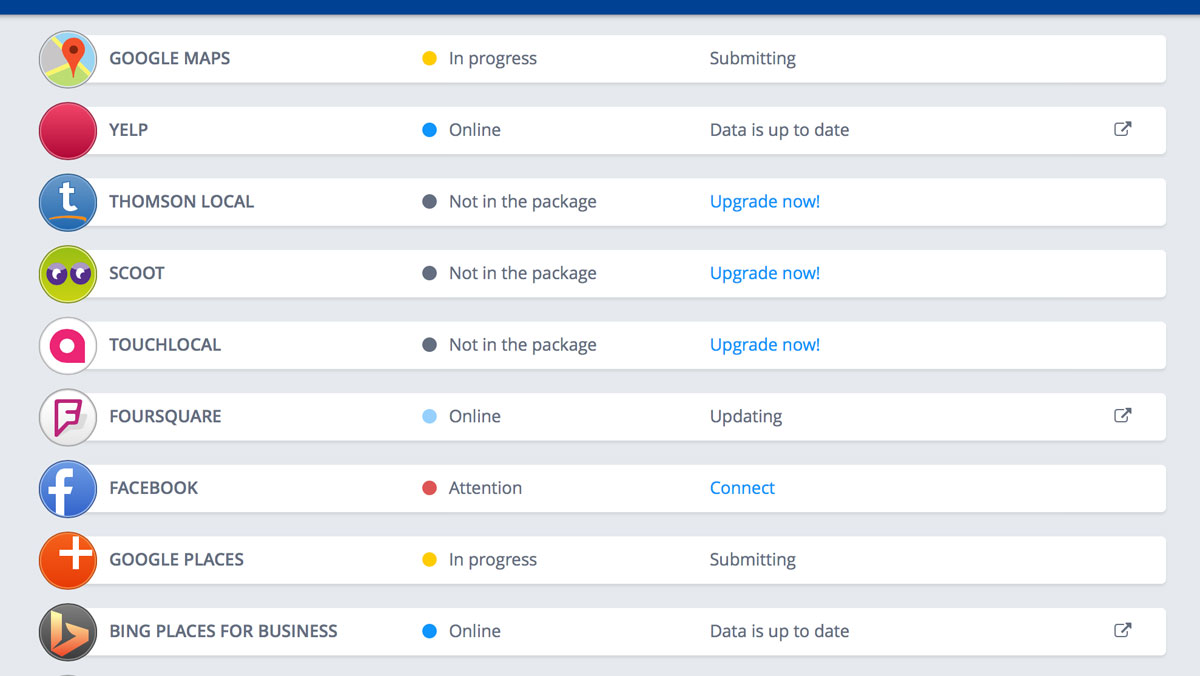
Task: Select the BING PLACES FOR BUSINESS name
Action: [x=223, y=631]
